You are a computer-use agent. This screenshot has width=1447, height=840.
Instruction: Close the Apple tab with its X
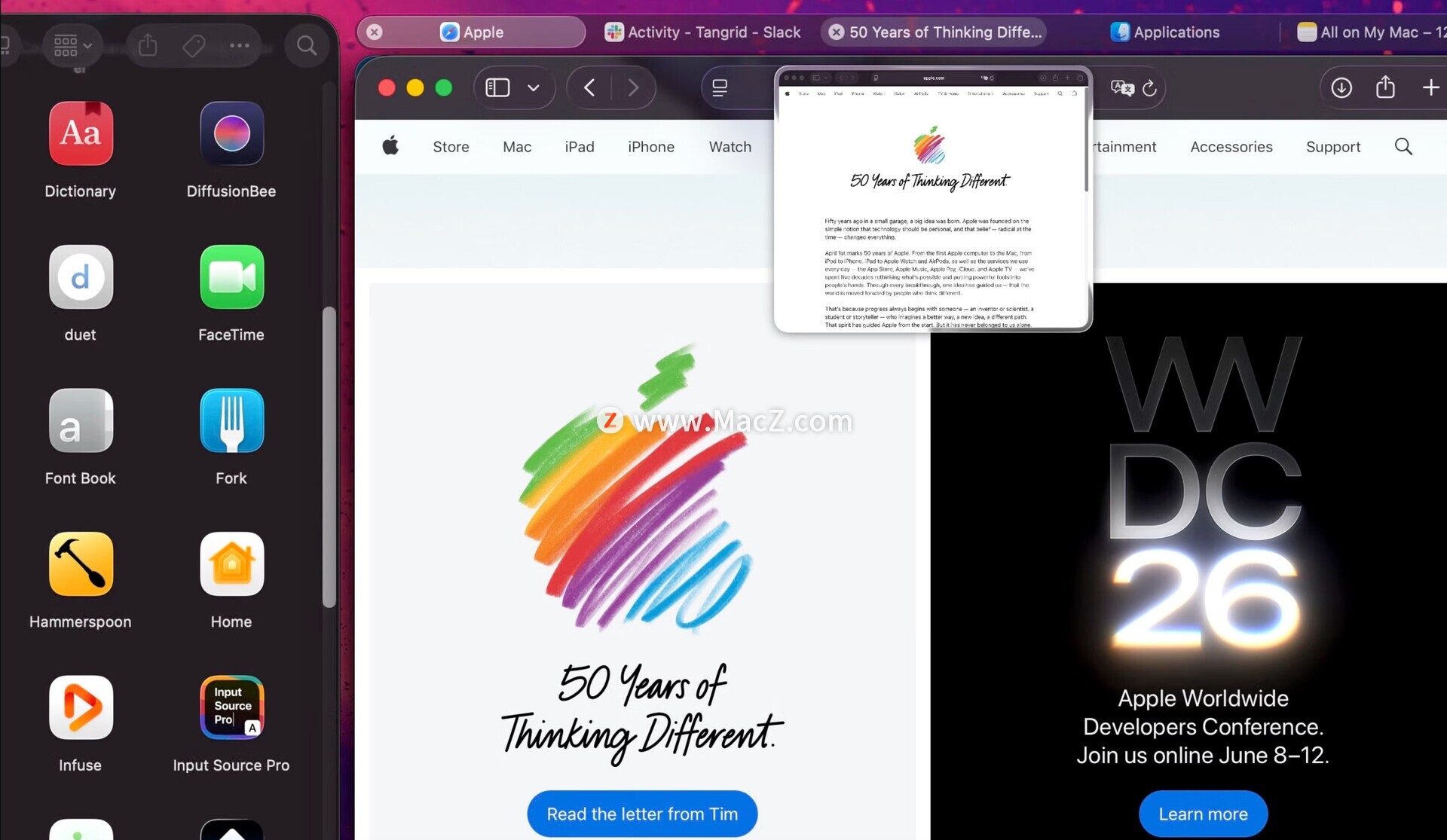tap(375, 32)
